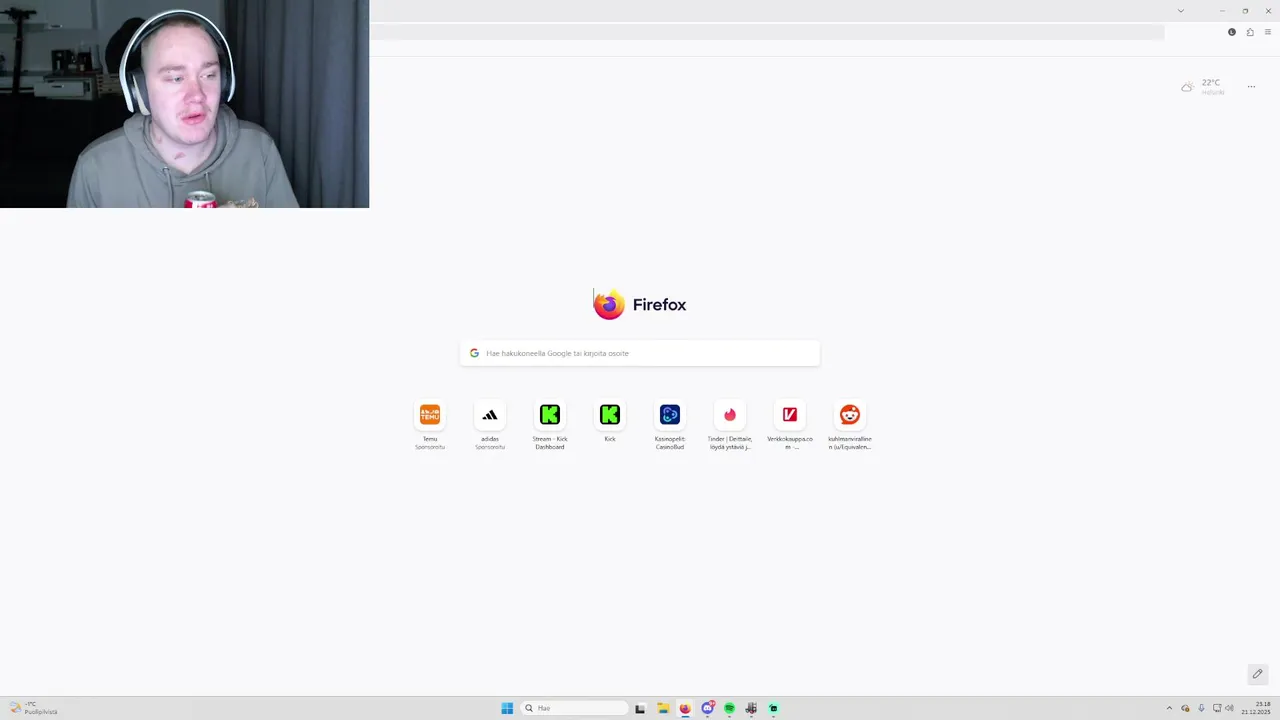The image size is (1280, 720).
Task: Open the volume control in system tray
Action: pos(1229,708)
